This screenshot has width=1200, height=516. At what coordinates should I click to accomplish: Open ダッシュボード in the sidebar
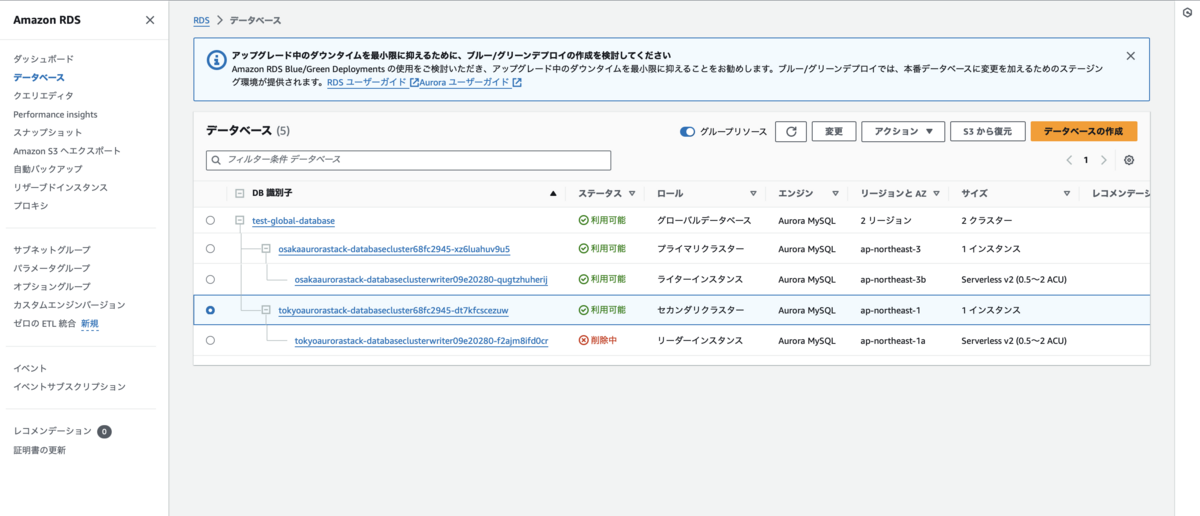coord(43,59)
